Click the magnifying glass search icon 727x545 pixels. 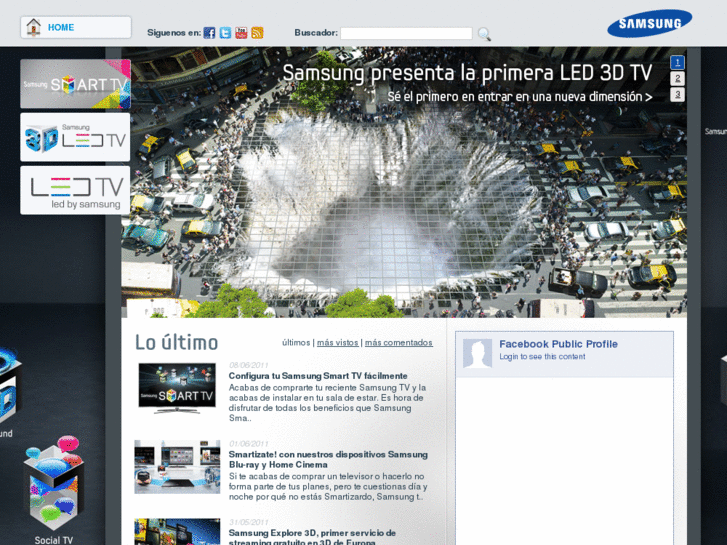[x=484, y=34]
